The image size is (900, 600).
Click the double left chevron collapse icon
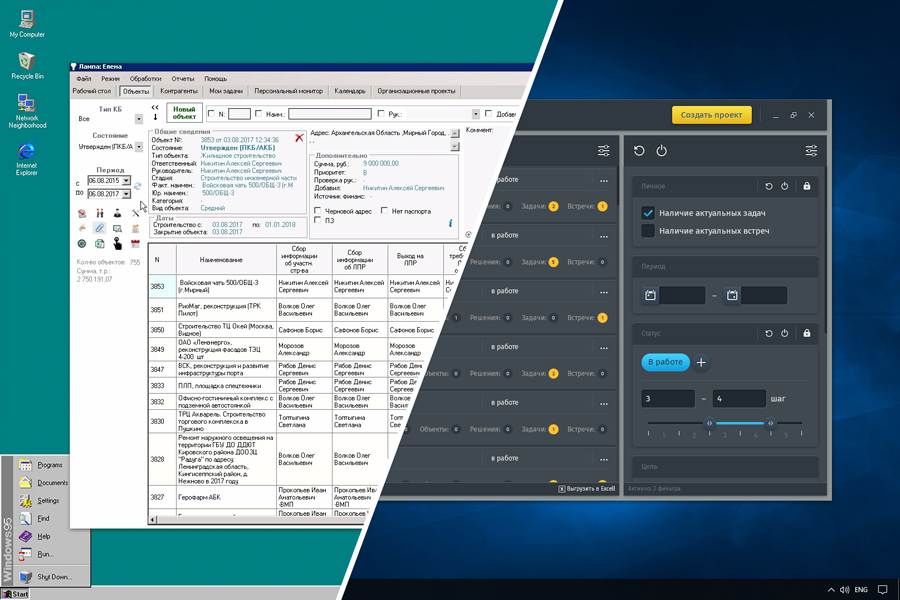(x=155, y=107)
